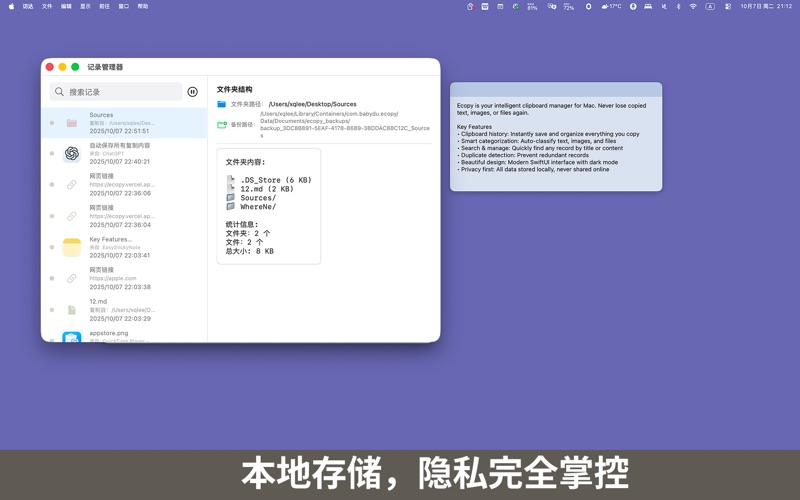Click the blue folder path icon
800x500 pixels.
(x=222, y=104)
